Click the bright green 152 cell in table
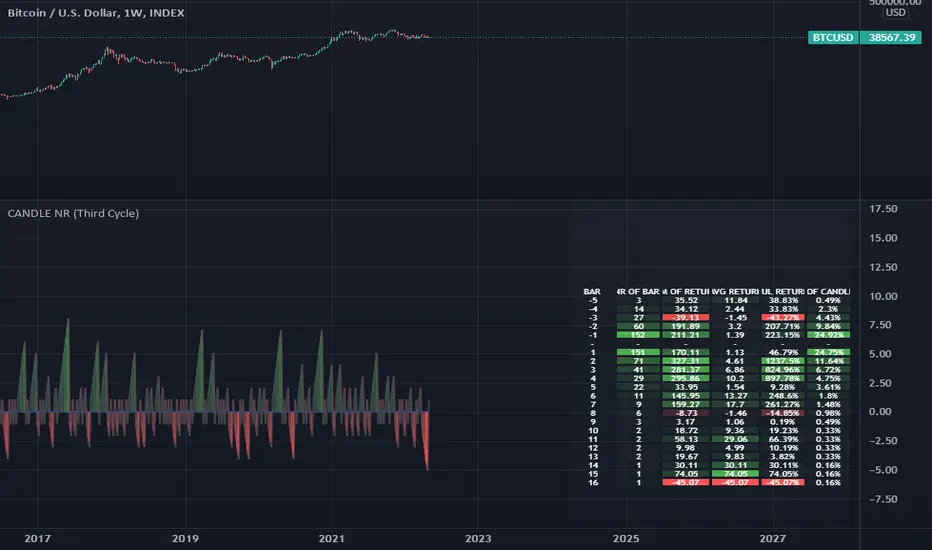The width and height of the screenshot is (932, 550). click(638, 335)
